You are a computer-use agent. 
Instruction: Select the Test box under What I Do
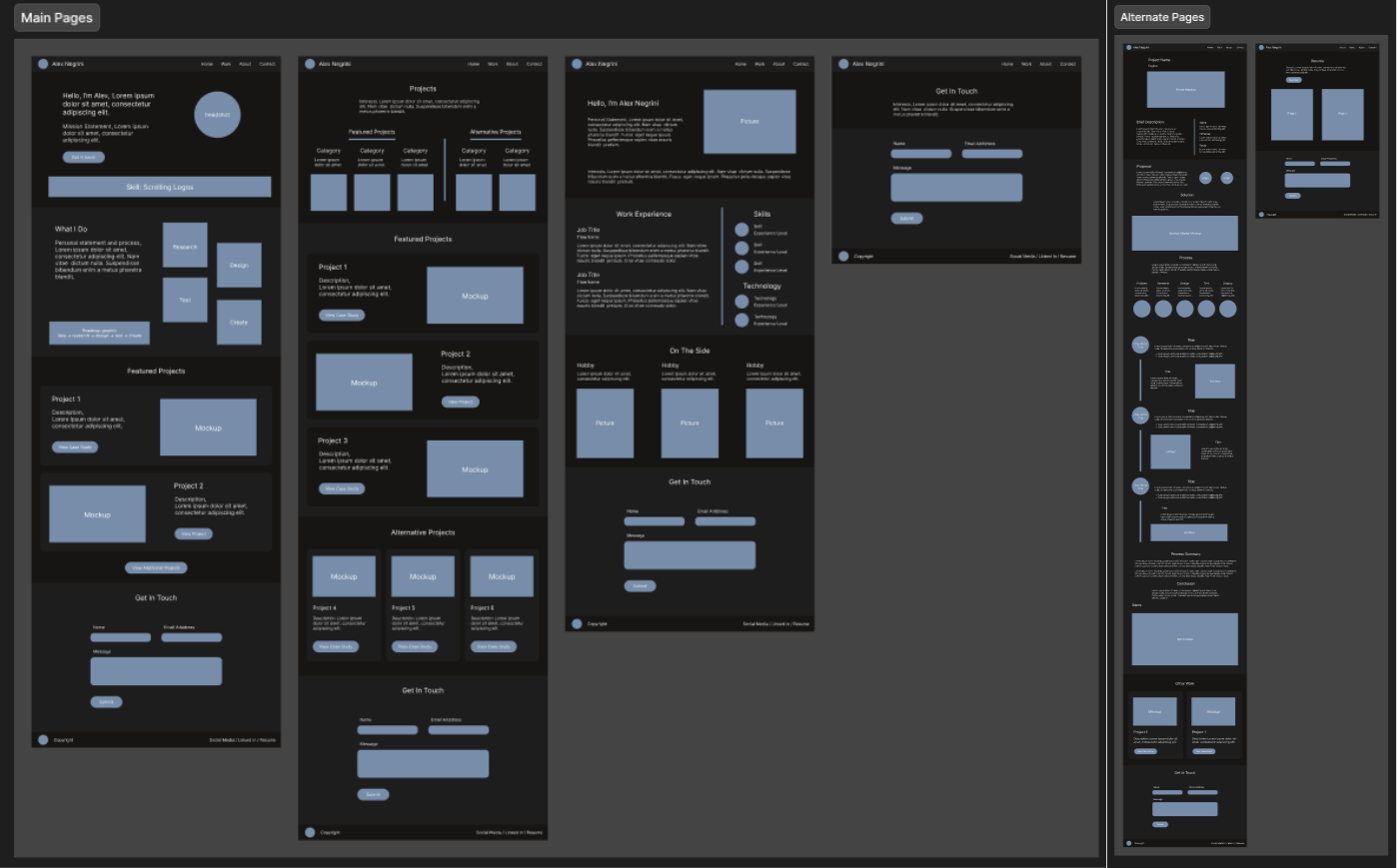(x=185, y=300)
